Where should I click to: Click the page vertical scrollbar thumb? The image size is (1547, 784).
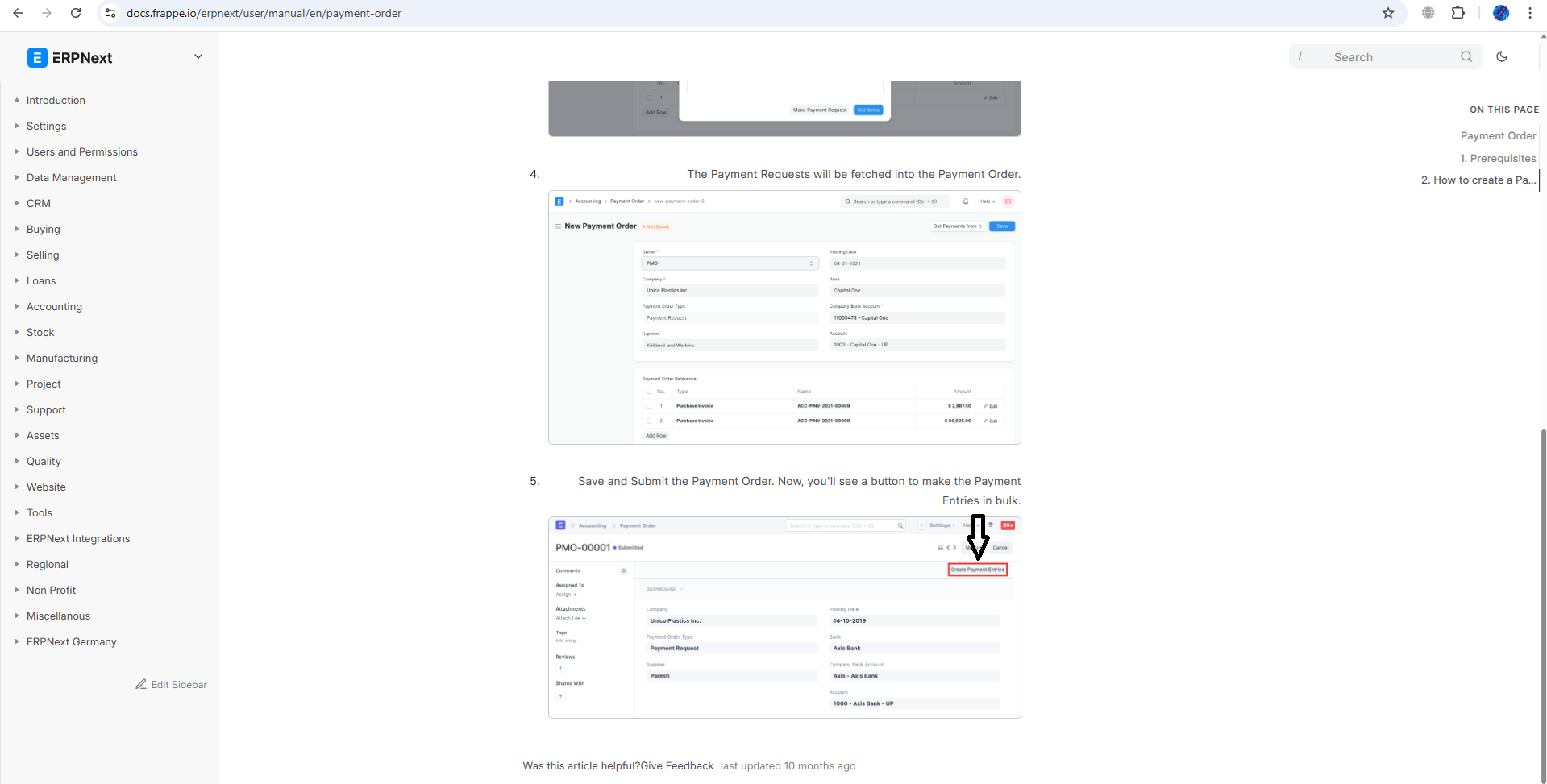point(1543,604)
